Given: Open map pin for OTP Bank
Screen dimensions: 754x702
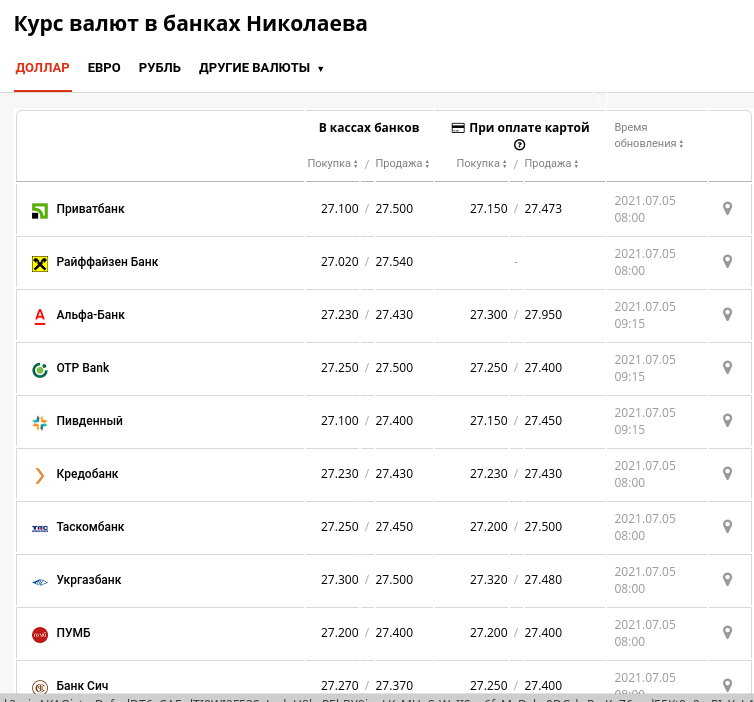Looking at the screenshot, I should 728,367.
